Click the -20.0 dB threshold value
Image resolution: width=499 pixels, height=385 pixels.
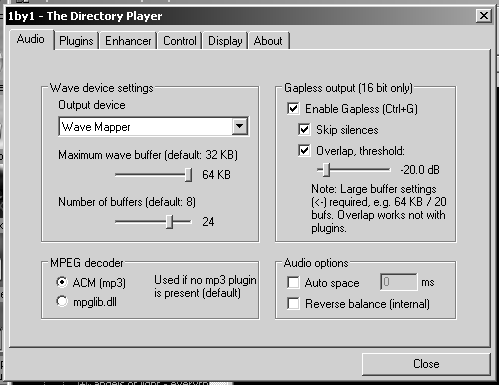pyautogui.click(x=420, y=170)
